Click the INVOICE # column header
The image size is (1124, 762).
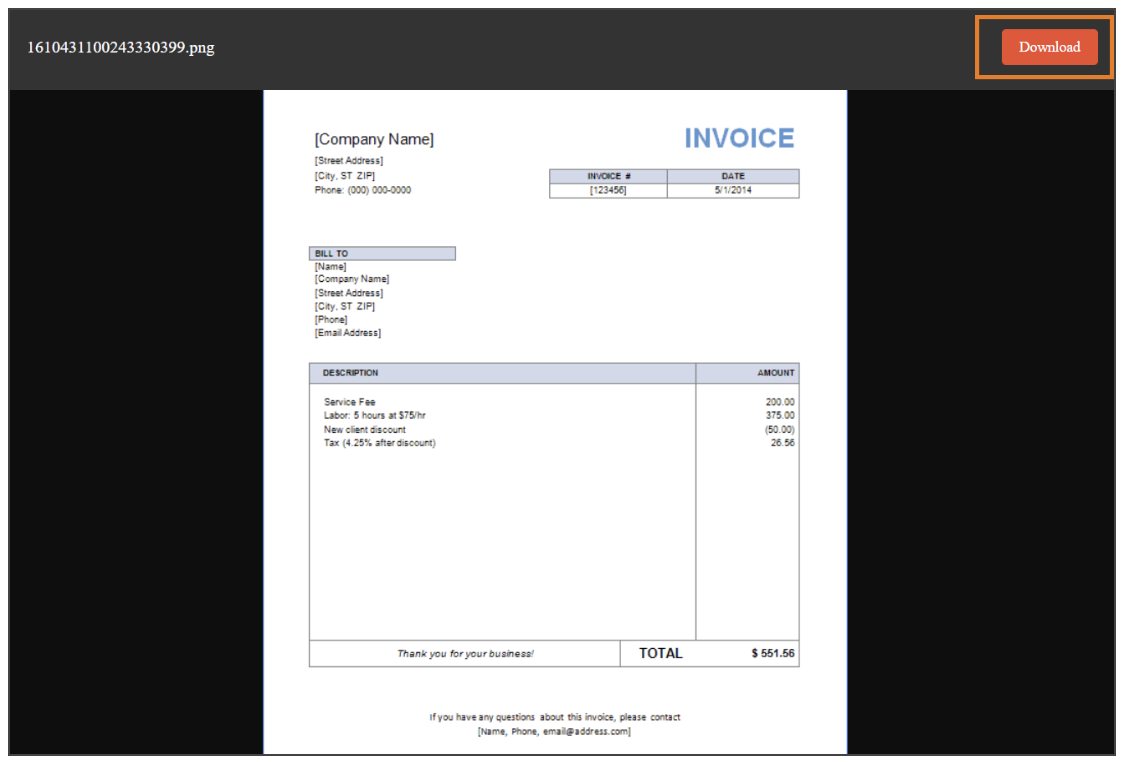(x=608, y=176)
